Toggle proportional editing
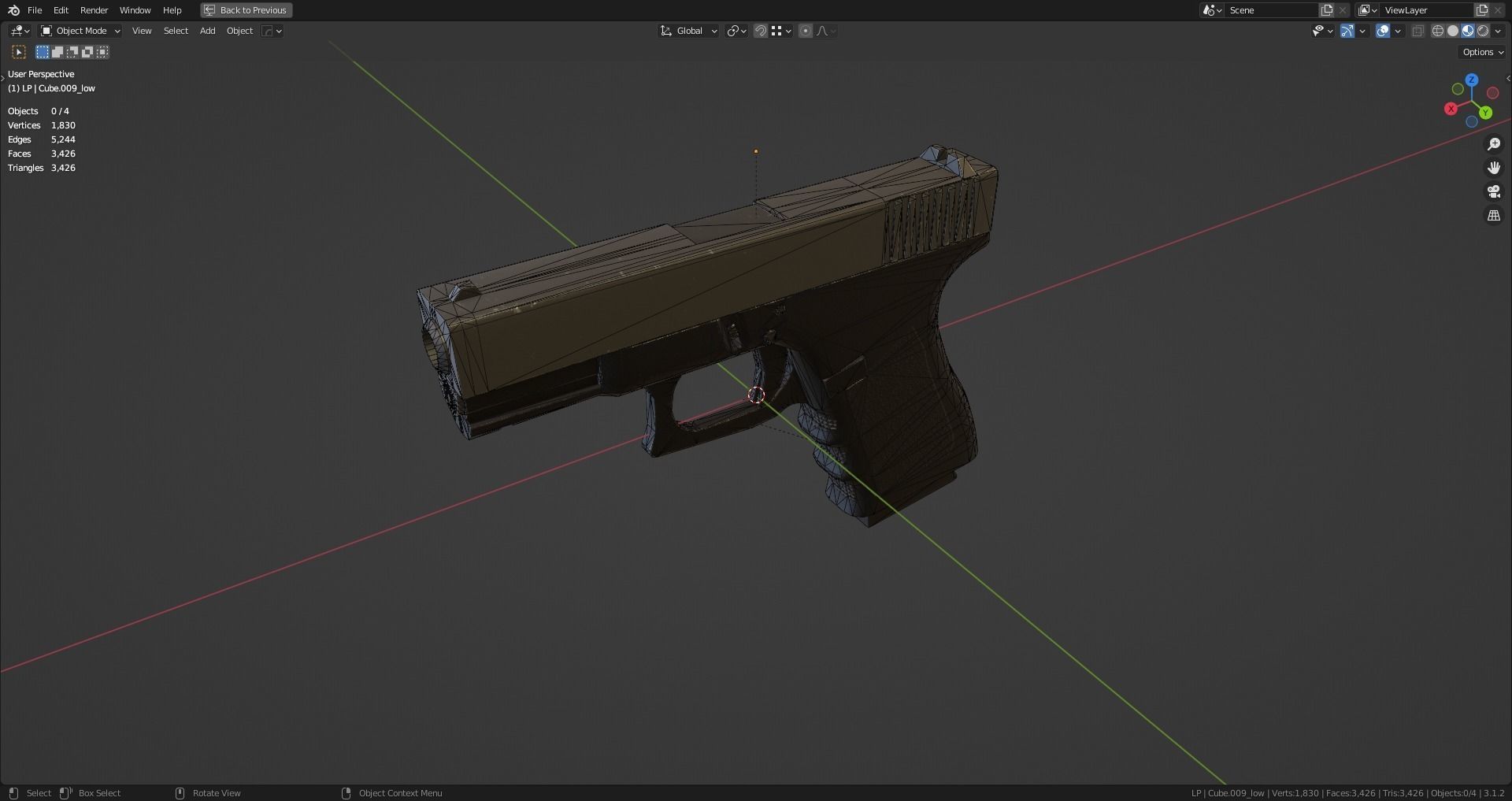Image resolution: width=1512 pixels, height=801 pixels. pos(806,31)
